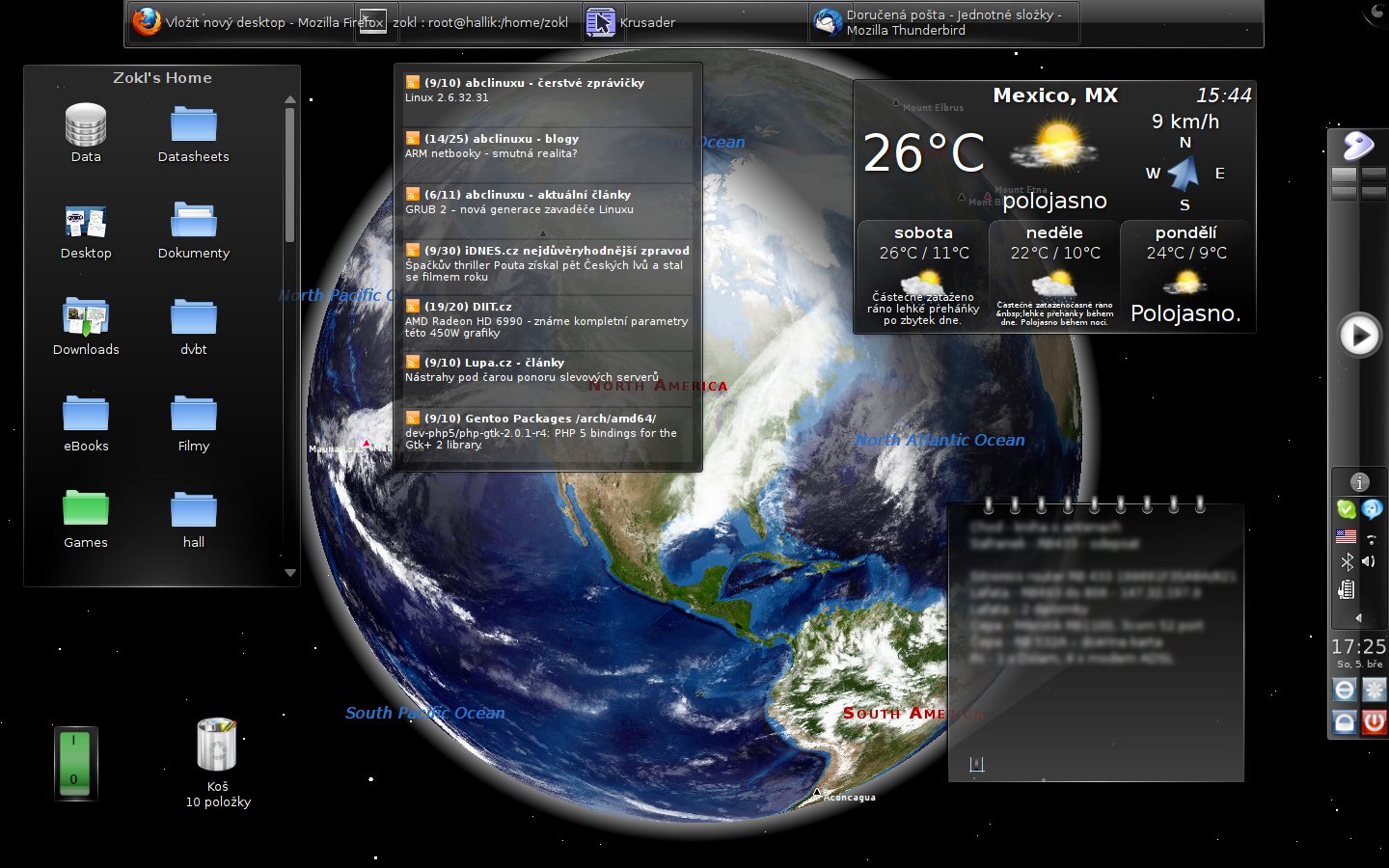Open Lupa.cz články feed entry
1389x868 pixels.
point(547,378)
